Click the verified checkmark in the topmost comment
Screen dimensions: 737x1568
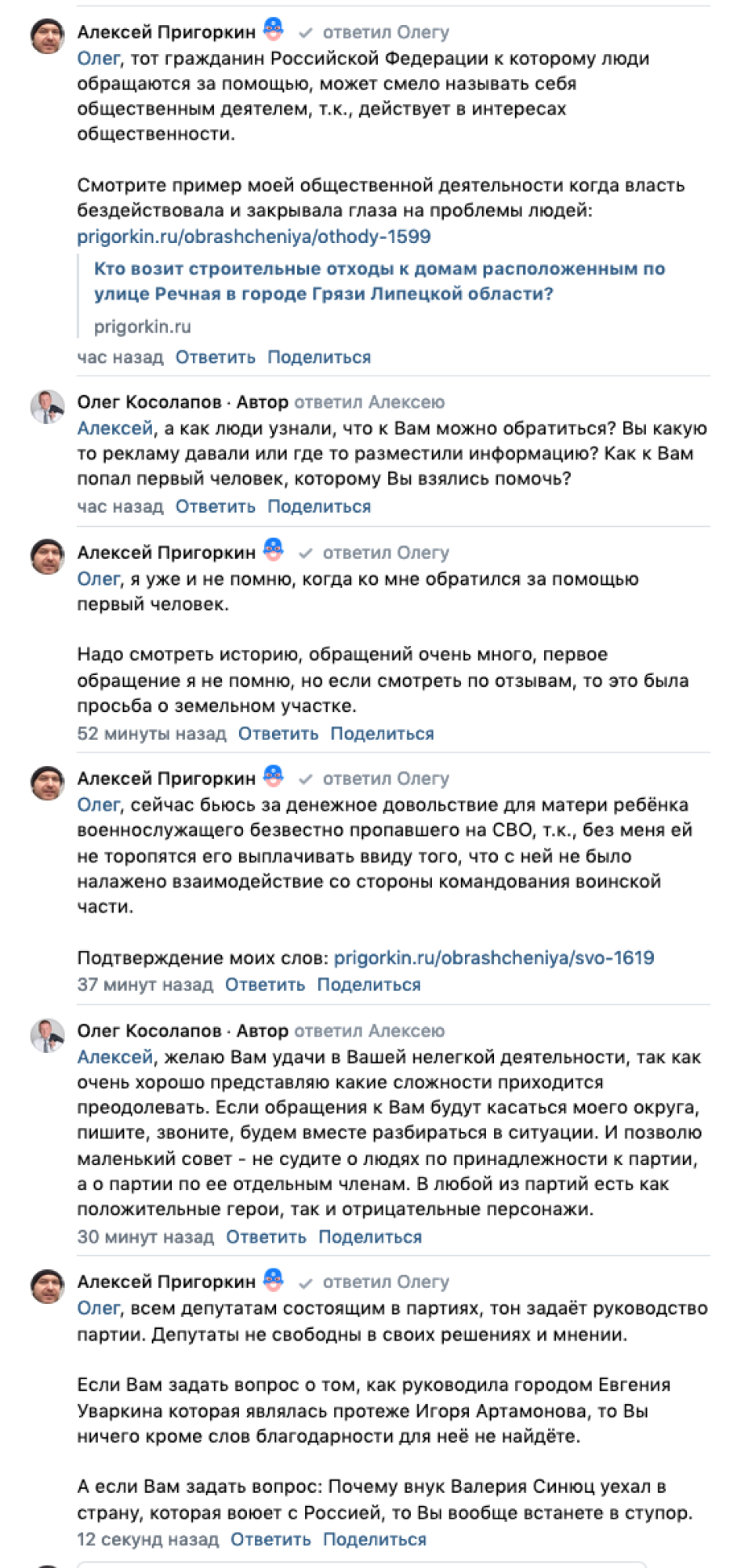(x=306, y=33)
